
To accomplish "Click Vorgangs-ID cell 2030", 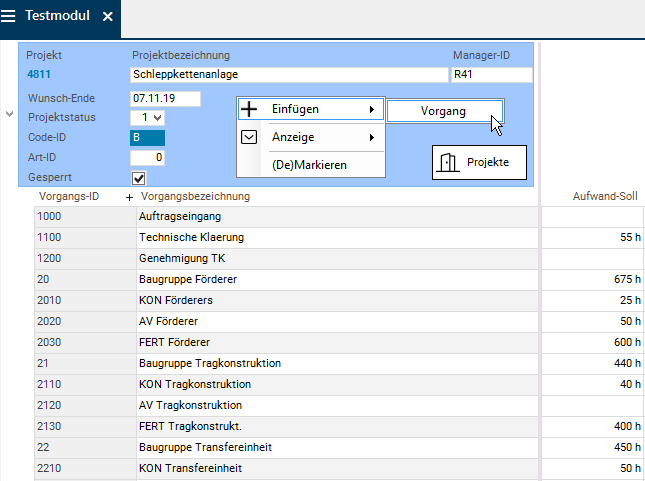I will click(85, 342).
